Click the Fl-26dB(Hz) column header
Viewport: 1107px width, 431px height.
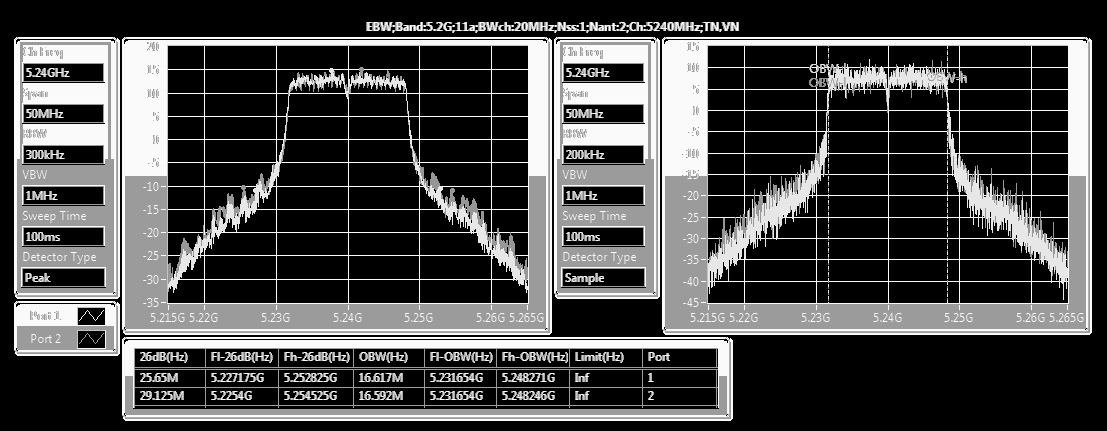242,358
